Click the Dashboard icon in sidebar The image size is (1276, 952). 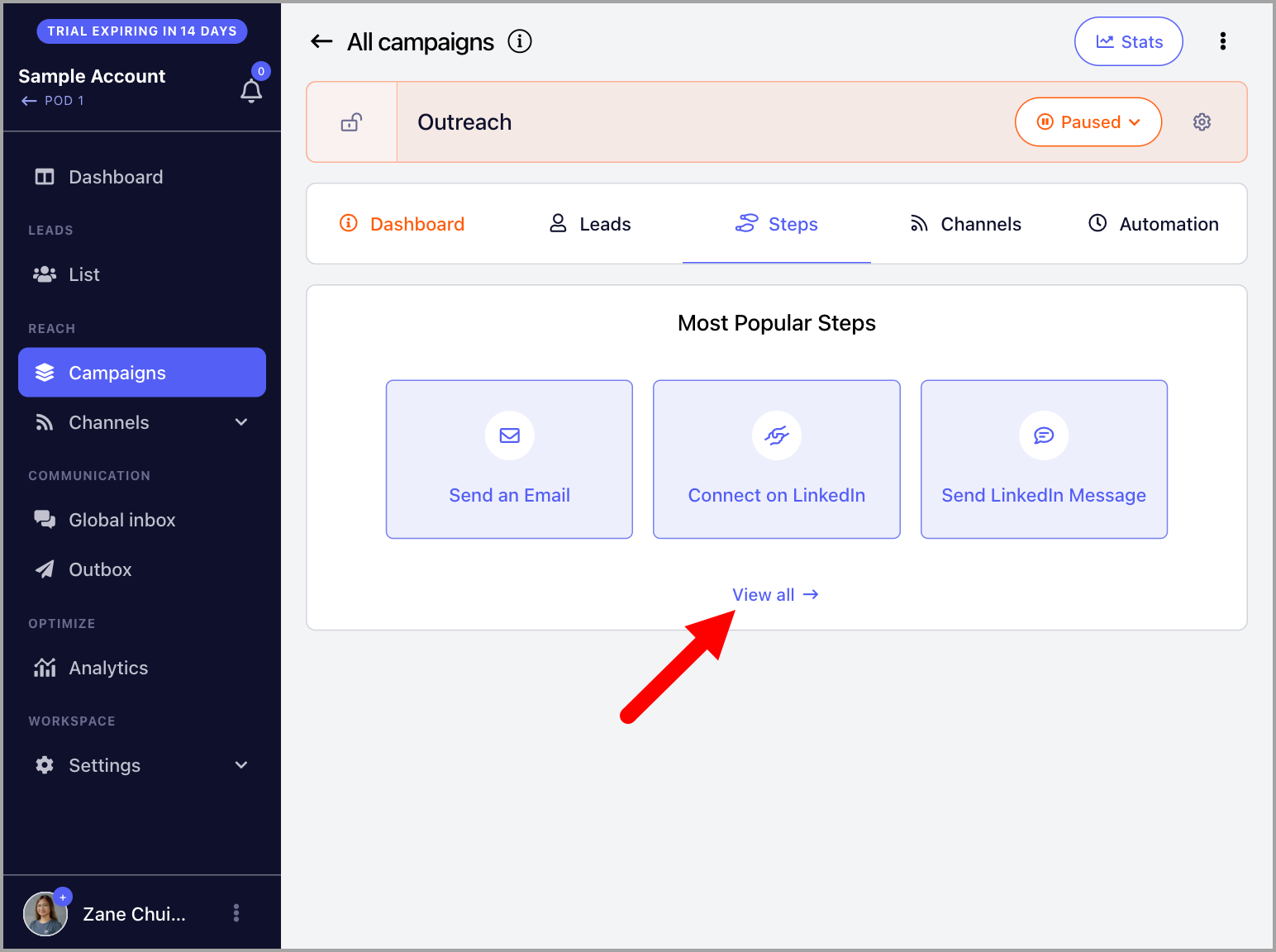45,177
